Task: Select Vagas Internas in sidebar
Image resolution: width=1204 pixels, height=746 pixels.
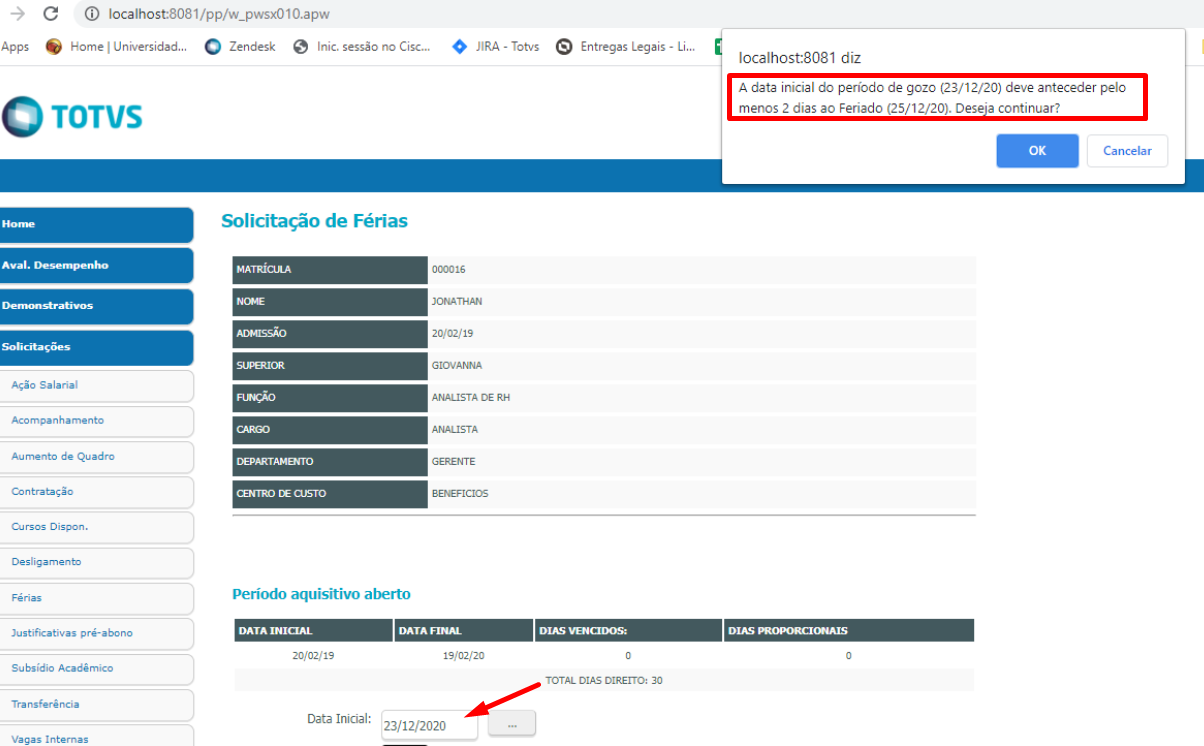Action: tap(96, 736)
